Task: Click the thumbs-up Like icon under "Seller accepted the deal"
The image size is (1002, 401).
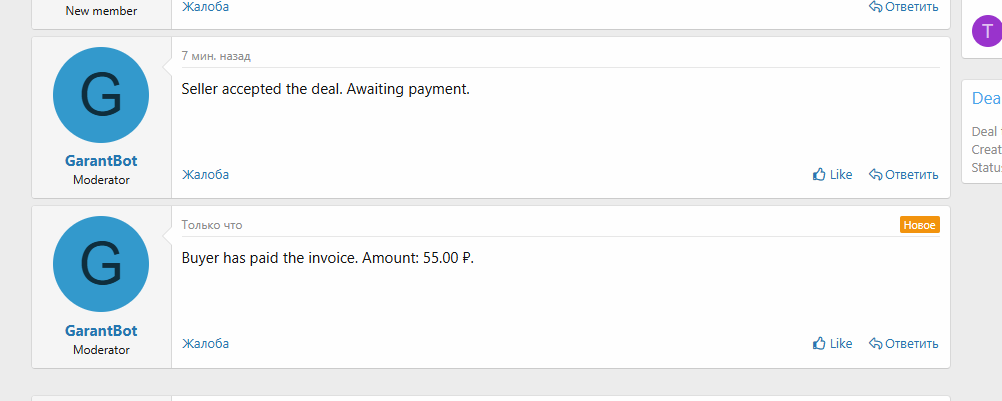Action: pyautogui.click(x=819, y=175)
